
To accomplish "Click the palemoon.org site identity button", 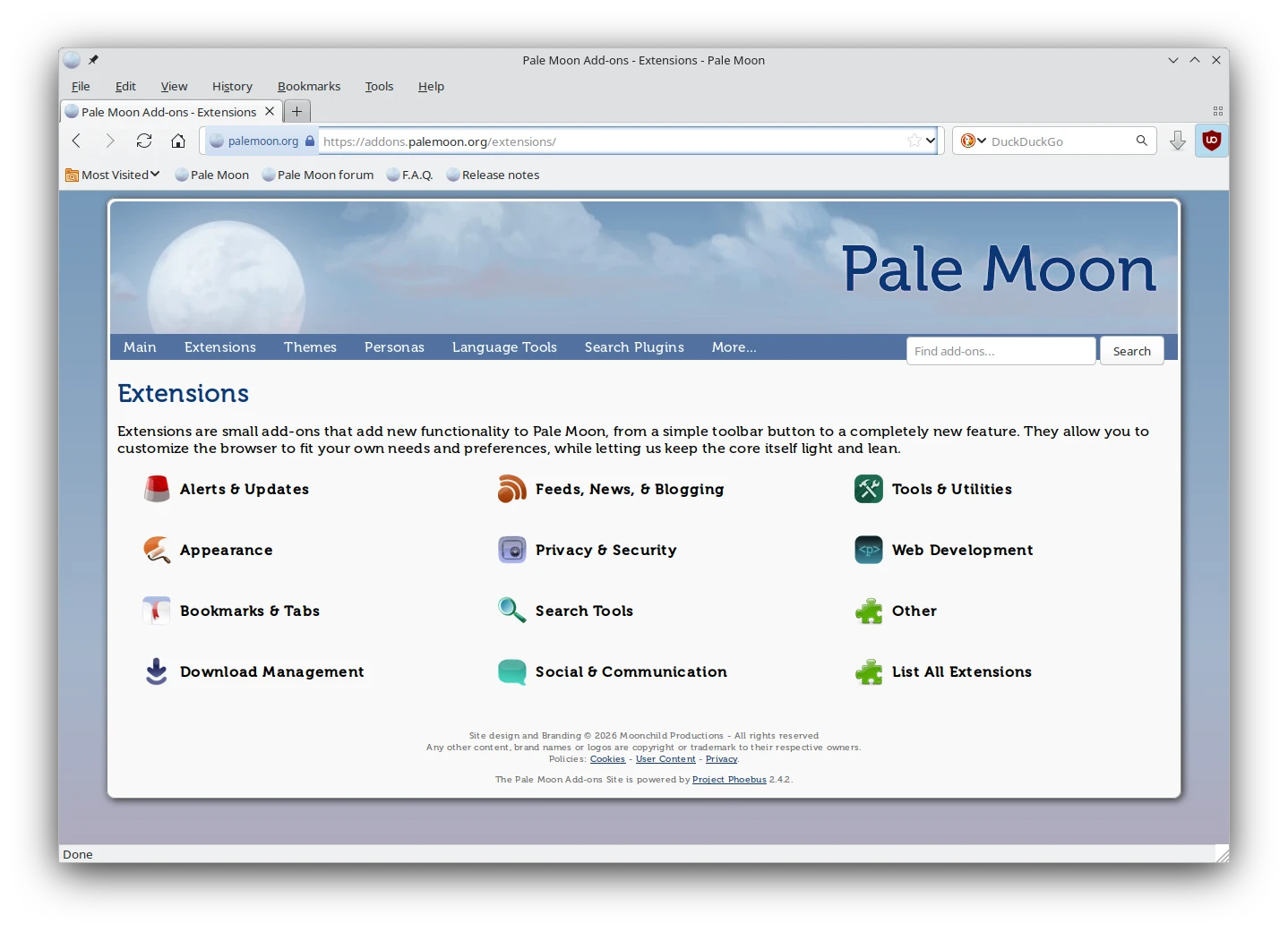I will click(262, 141).
